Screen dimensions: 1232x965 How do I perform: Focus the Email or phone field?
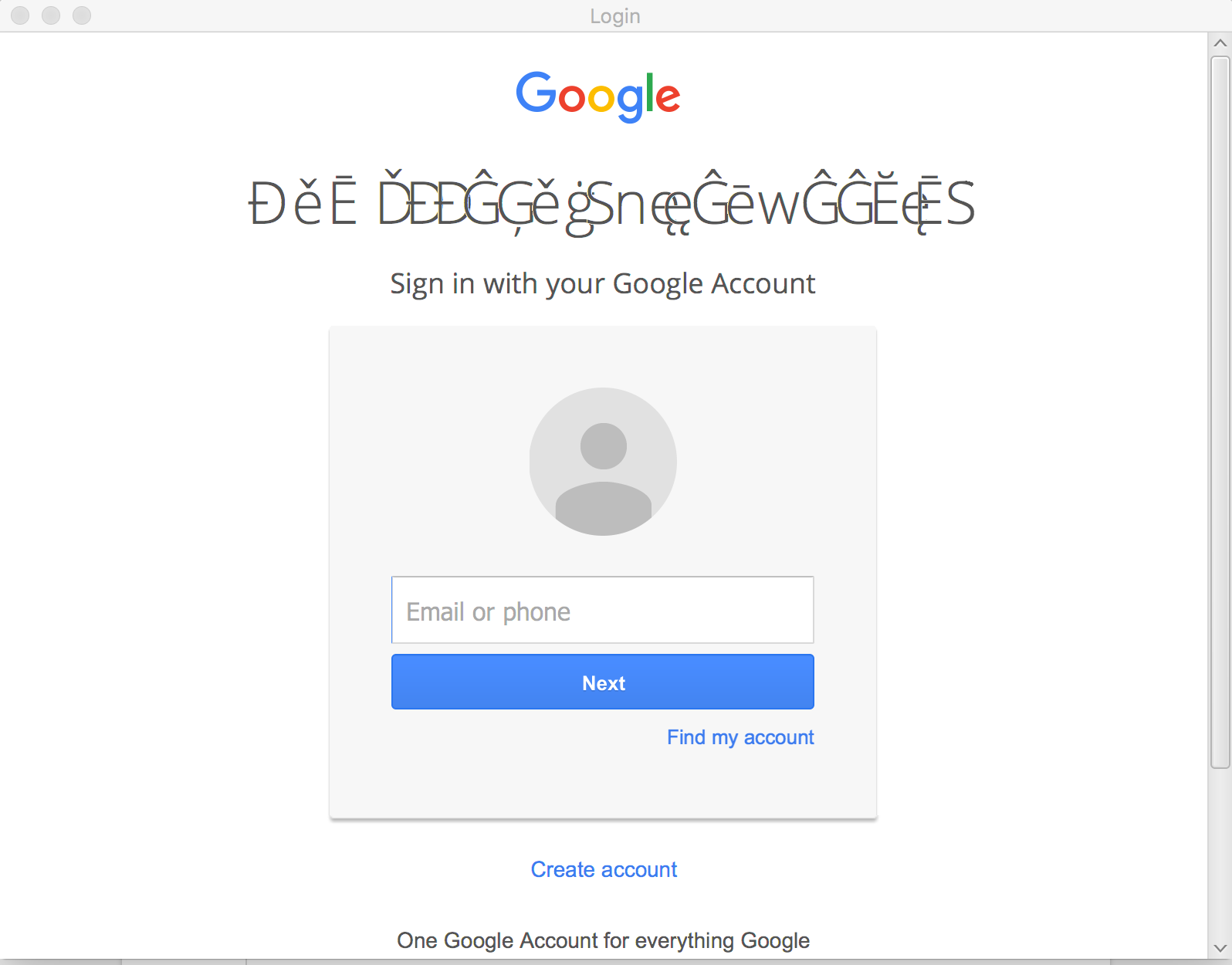[603, 610]
